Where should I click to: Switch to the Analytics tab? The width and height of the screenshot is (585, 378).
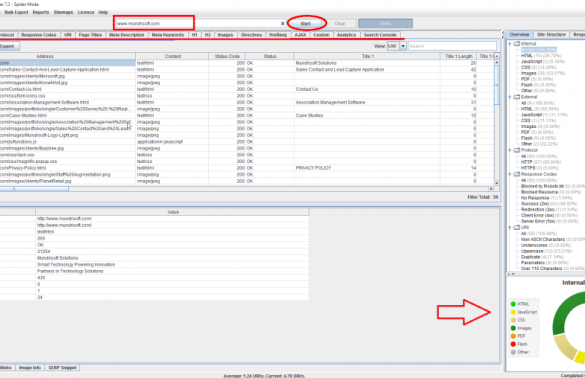coord(347,35)
